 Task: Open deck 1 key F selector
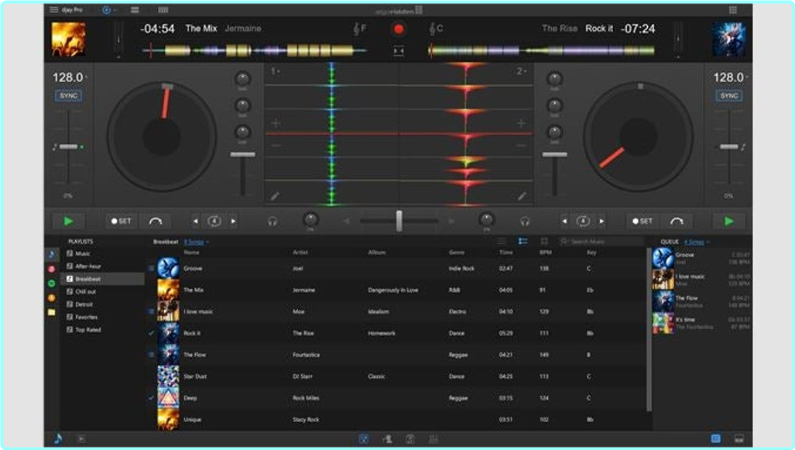coord(359,29)
